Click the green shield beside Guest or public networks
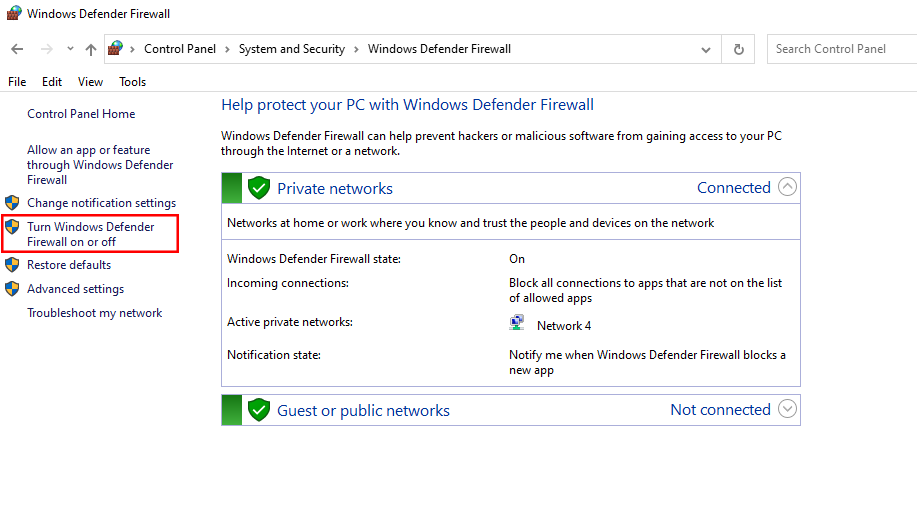Image resolution: width=917 pixels, height=530 pixels. [259, 410]
